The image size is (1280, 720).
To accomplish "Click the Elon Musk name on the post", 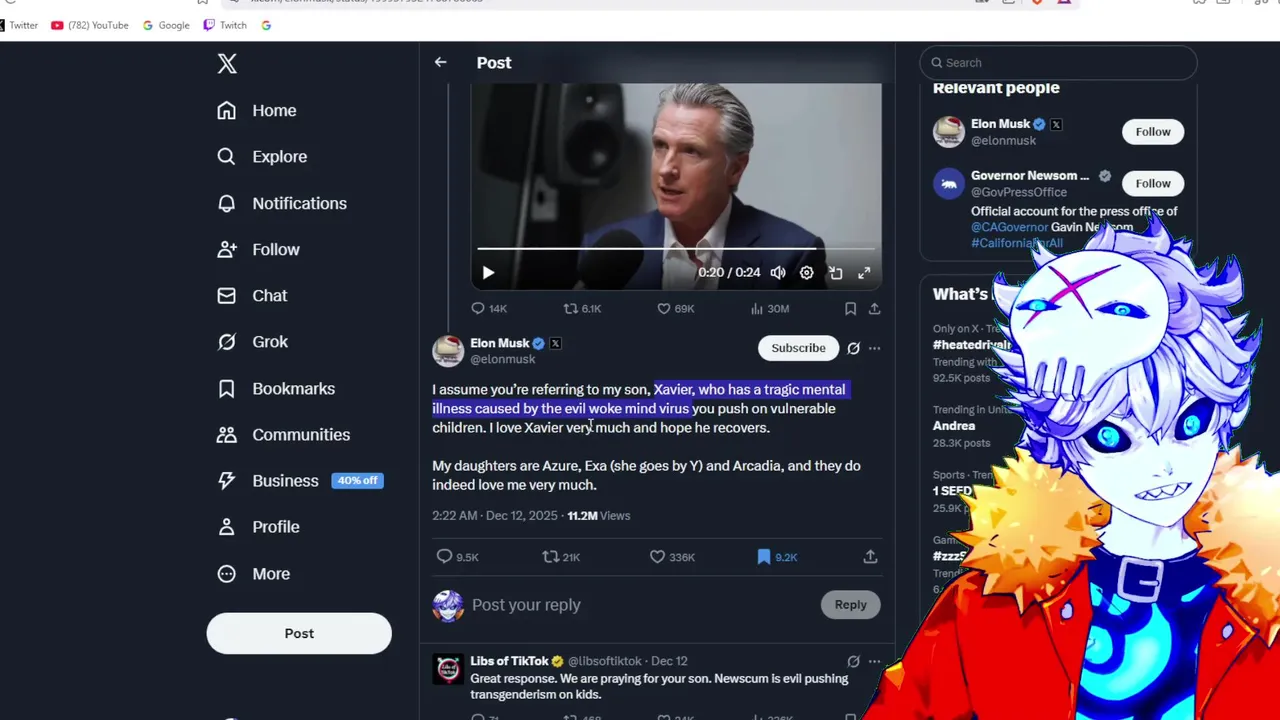I will pos(499,343).
